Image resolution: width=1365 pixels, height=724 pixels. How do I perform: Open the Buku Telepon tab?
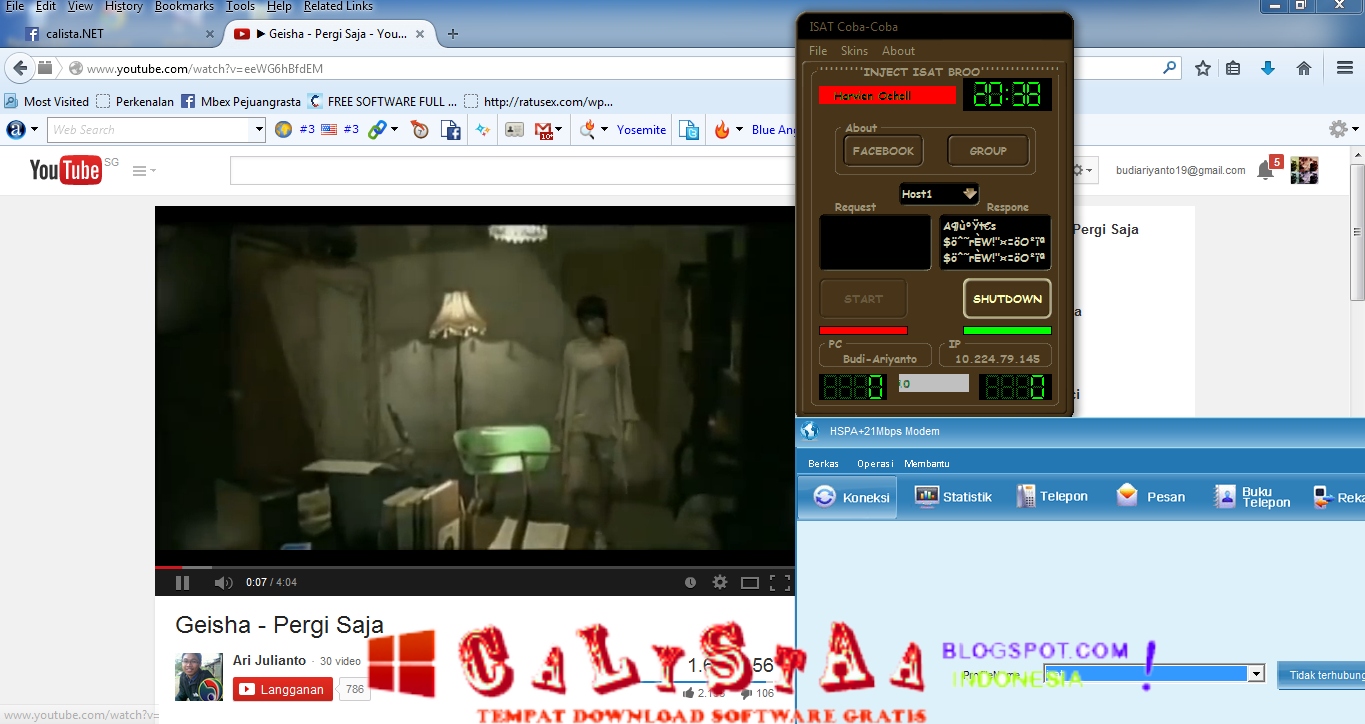[1252, 497]
